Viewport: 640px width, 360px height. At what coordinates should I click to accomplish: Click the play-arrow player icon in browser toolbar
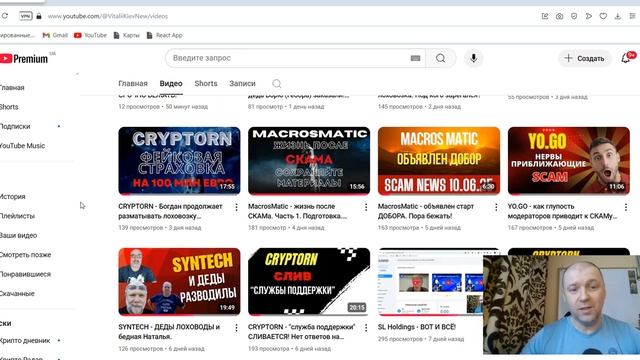pyautogui.click(x=589, y=16)
